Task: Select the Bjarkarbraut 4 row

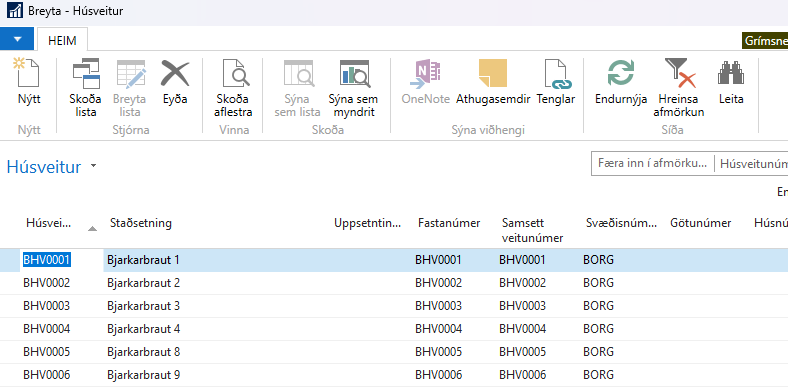Action: [x=394, y=329]
